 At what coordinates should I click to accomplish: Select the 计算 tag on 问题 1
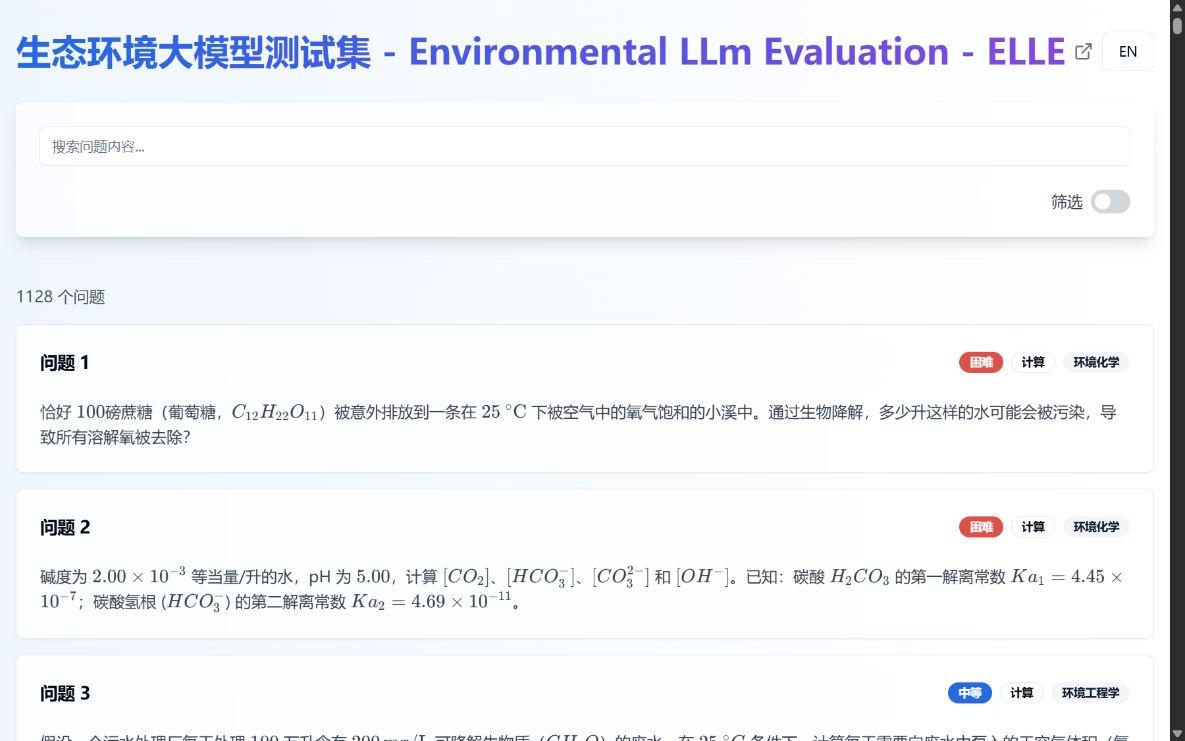1032,362
